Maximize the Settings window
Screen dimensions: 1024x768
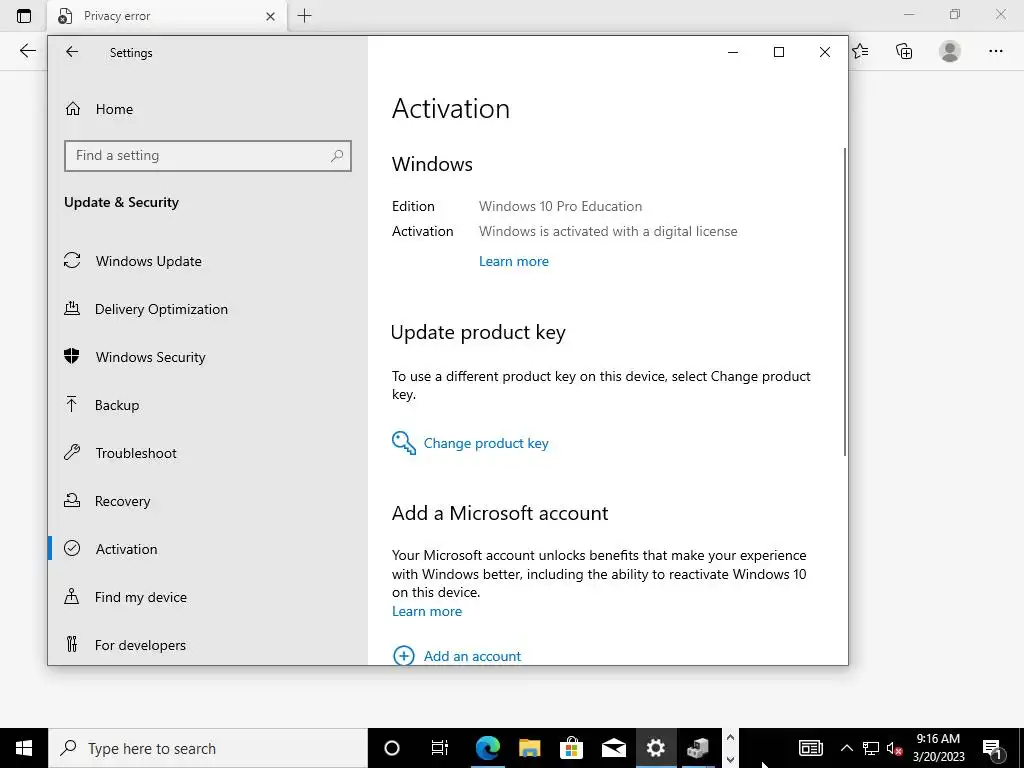pos(778,52)
